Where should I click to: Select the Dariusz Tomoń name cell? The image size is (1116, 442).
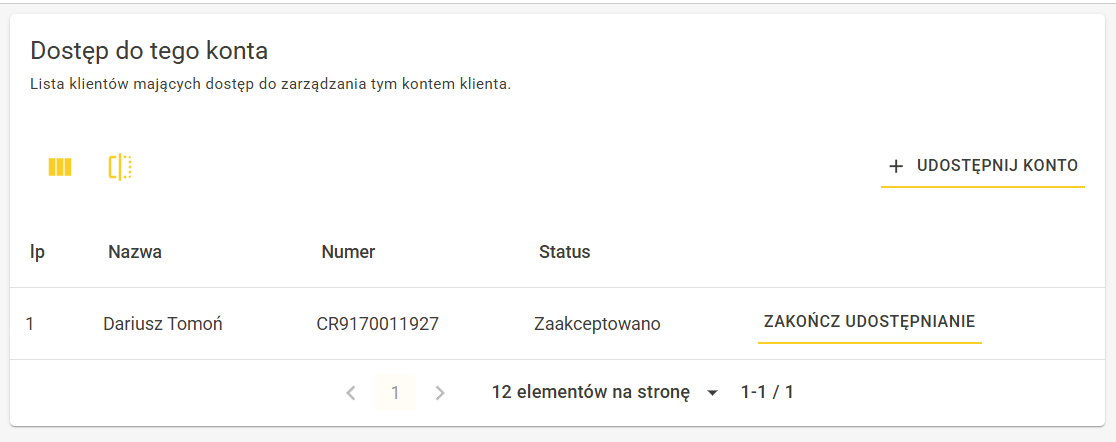(163, 324)
